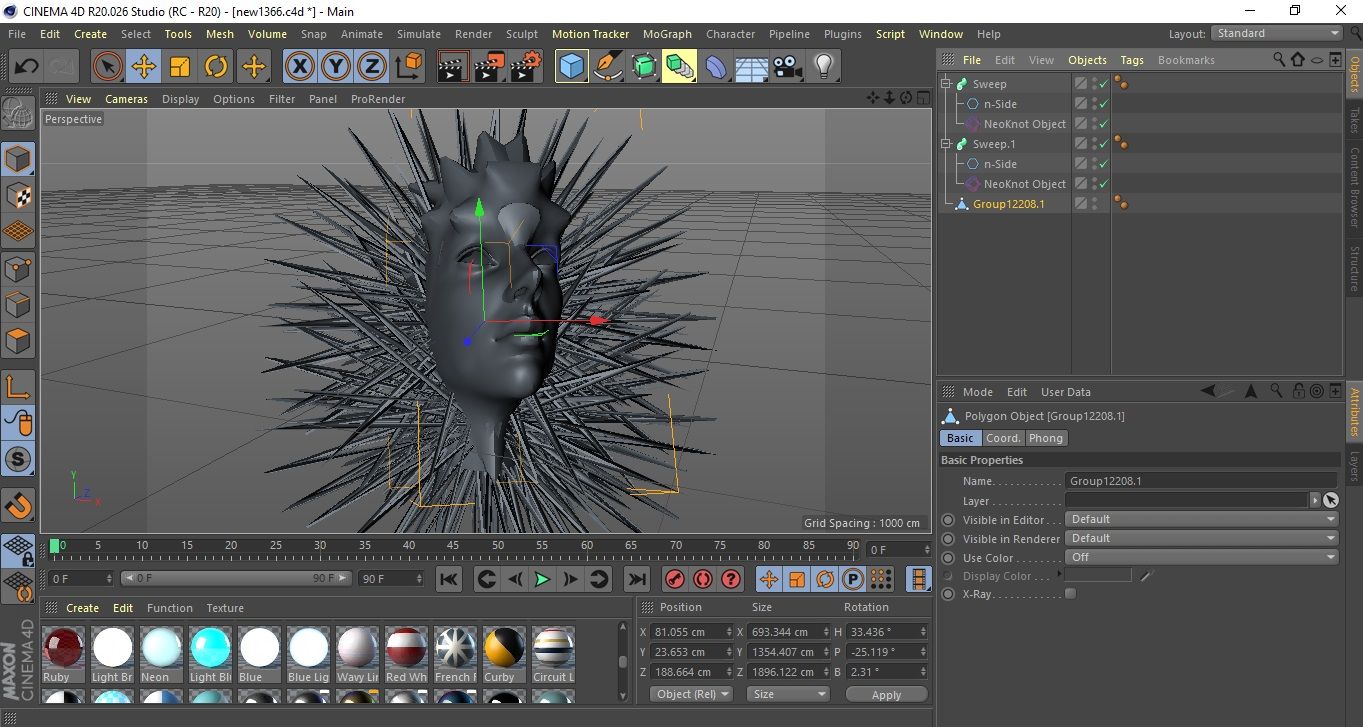
Task: Select the Curby material swatch
Action: pyautogui.click(x=504, y=649)
